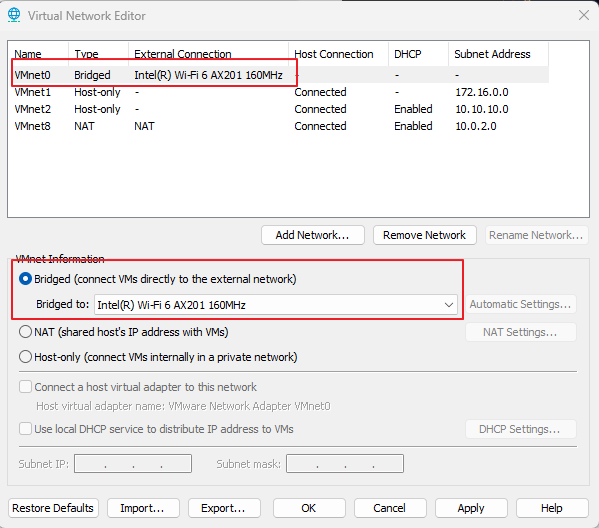
Task: Click the Add Network button
Action: pos(312,235)
